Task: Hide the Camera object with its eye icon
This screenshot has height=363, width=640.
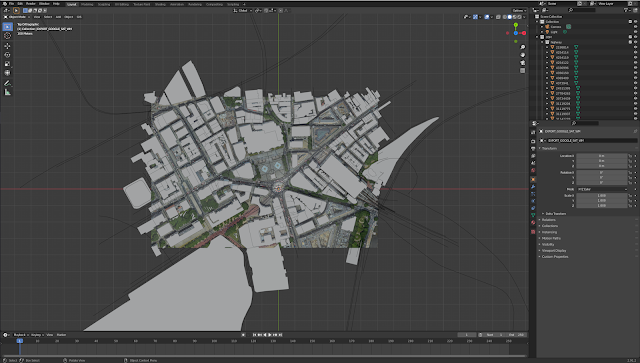Action: coord(636,27)
